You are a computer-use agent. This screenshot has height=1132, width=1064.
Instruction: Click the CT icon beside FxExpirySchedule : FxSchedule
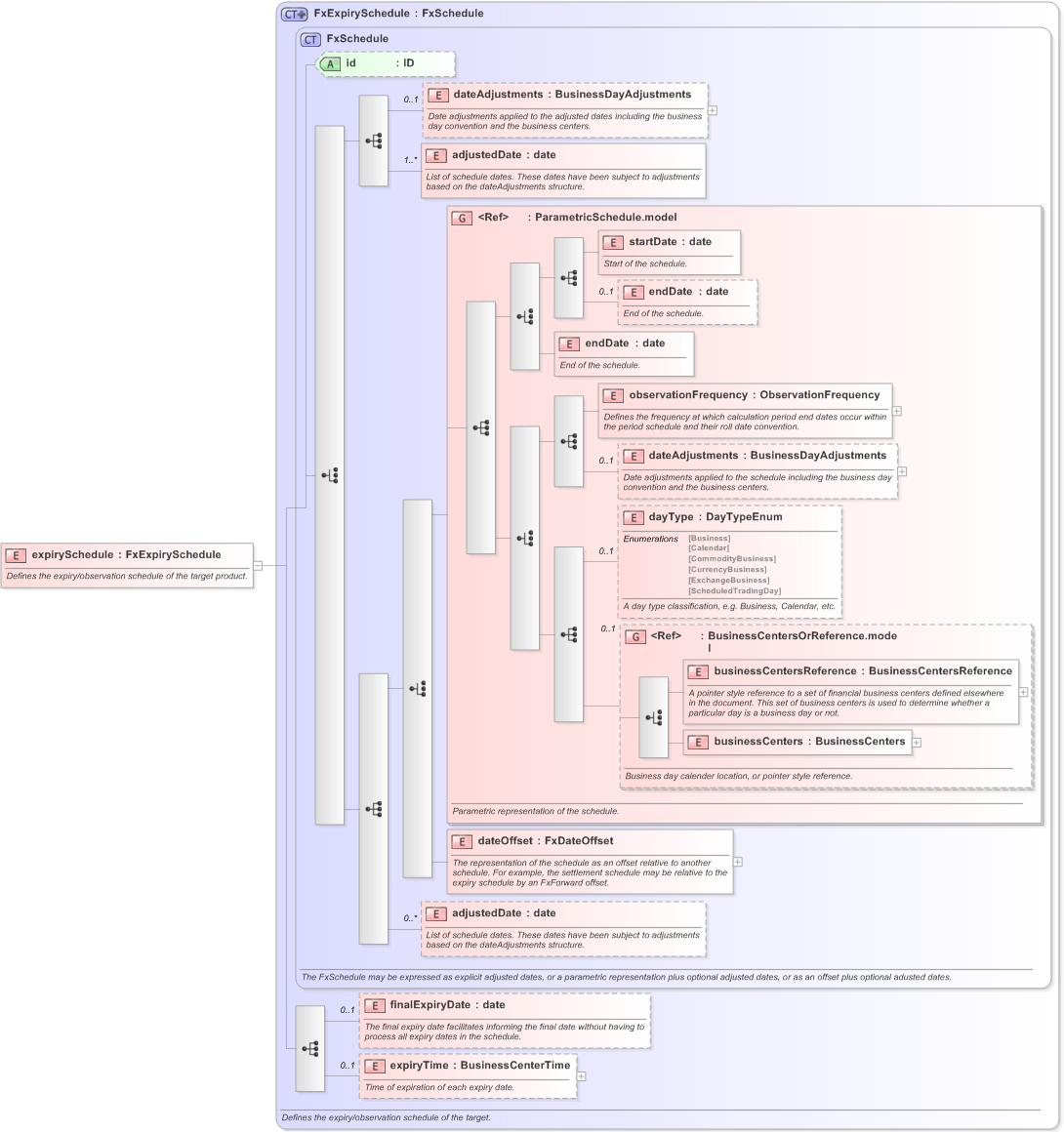[295, 14]
